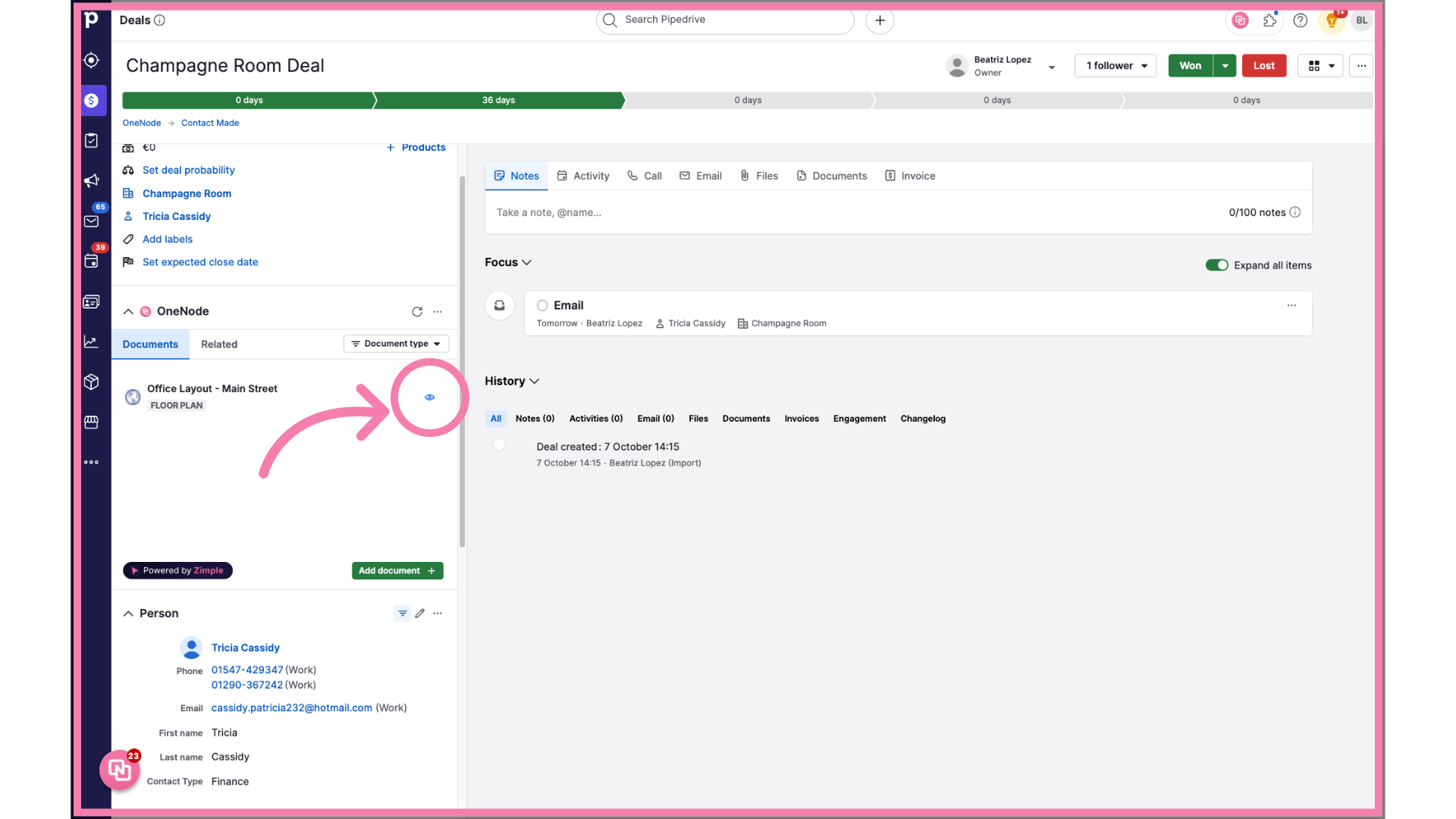Open Email activity more options

click(1291, 306)
